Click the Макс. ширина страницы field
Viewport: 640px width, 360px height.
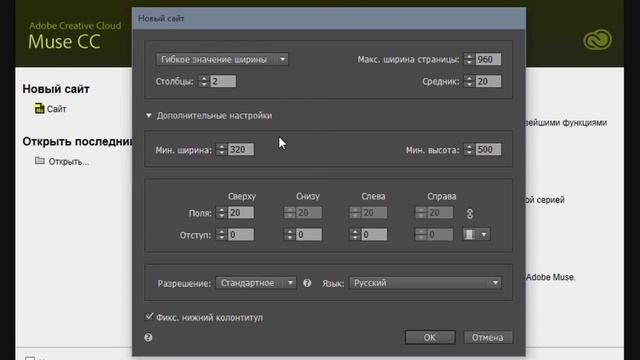[x=488, y=59]
